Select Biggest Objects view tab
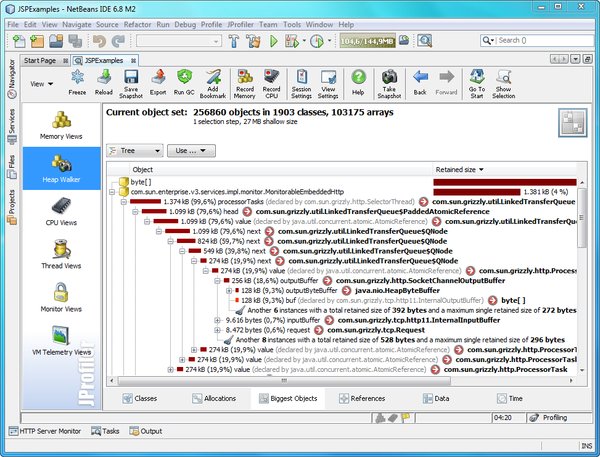The image size is (600, 457). (288, 398)
